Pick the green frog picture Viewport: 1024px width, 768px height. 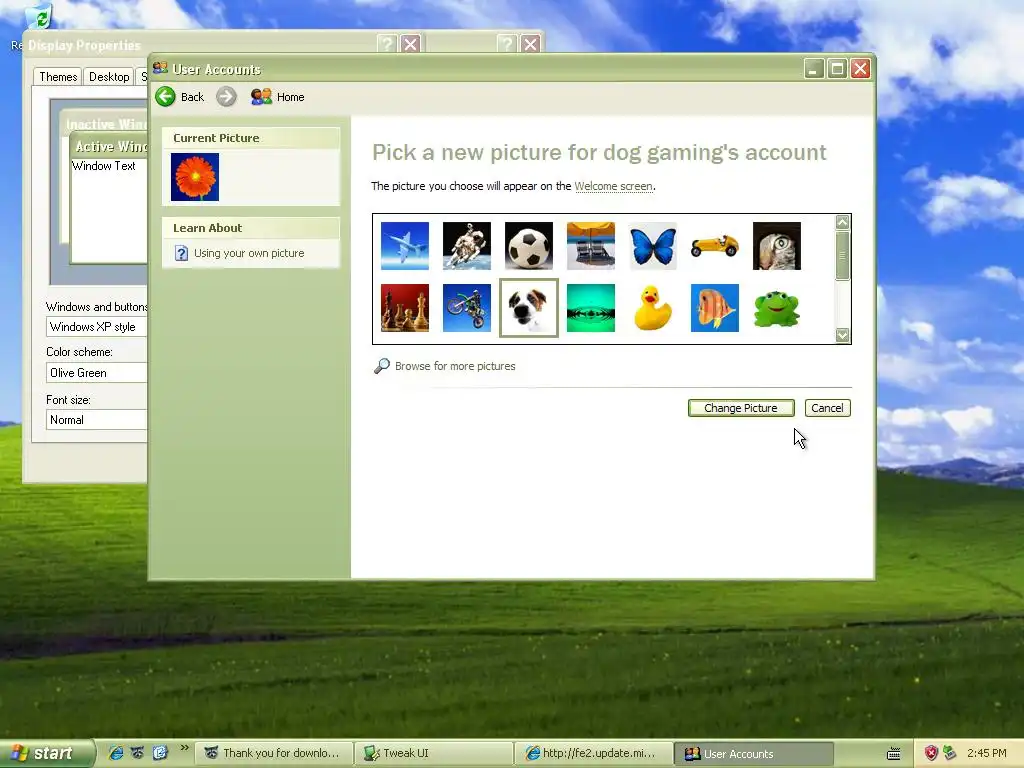click(776, 308)
